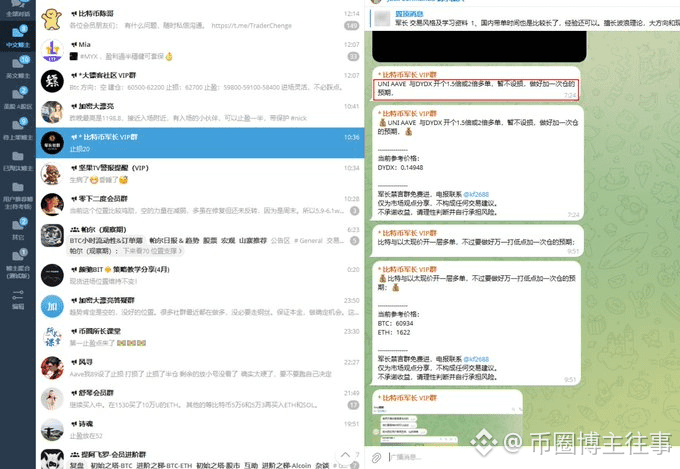Screen dimensions: 680x469
Task: Open the Mia channel chat
Action: [x=200, y=50]
